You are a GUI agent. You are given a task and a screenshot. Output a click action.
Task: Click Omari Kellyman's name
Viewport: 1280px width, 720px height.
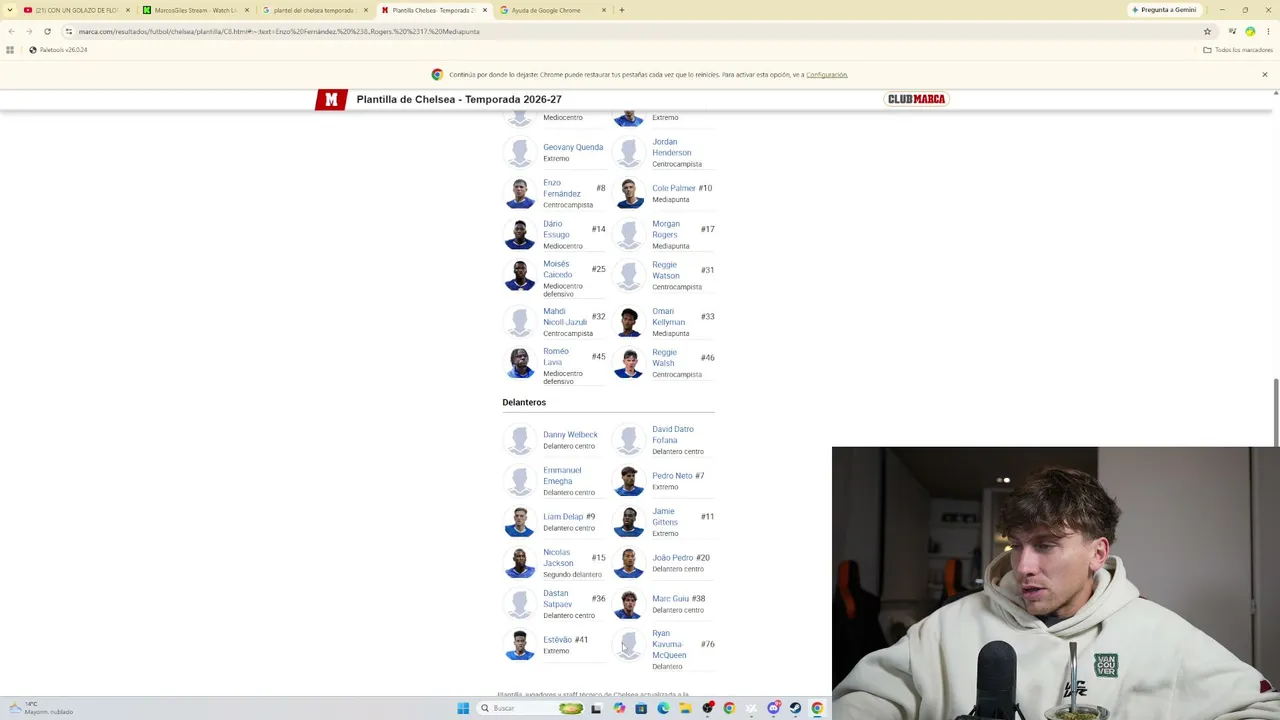(669, 316)
